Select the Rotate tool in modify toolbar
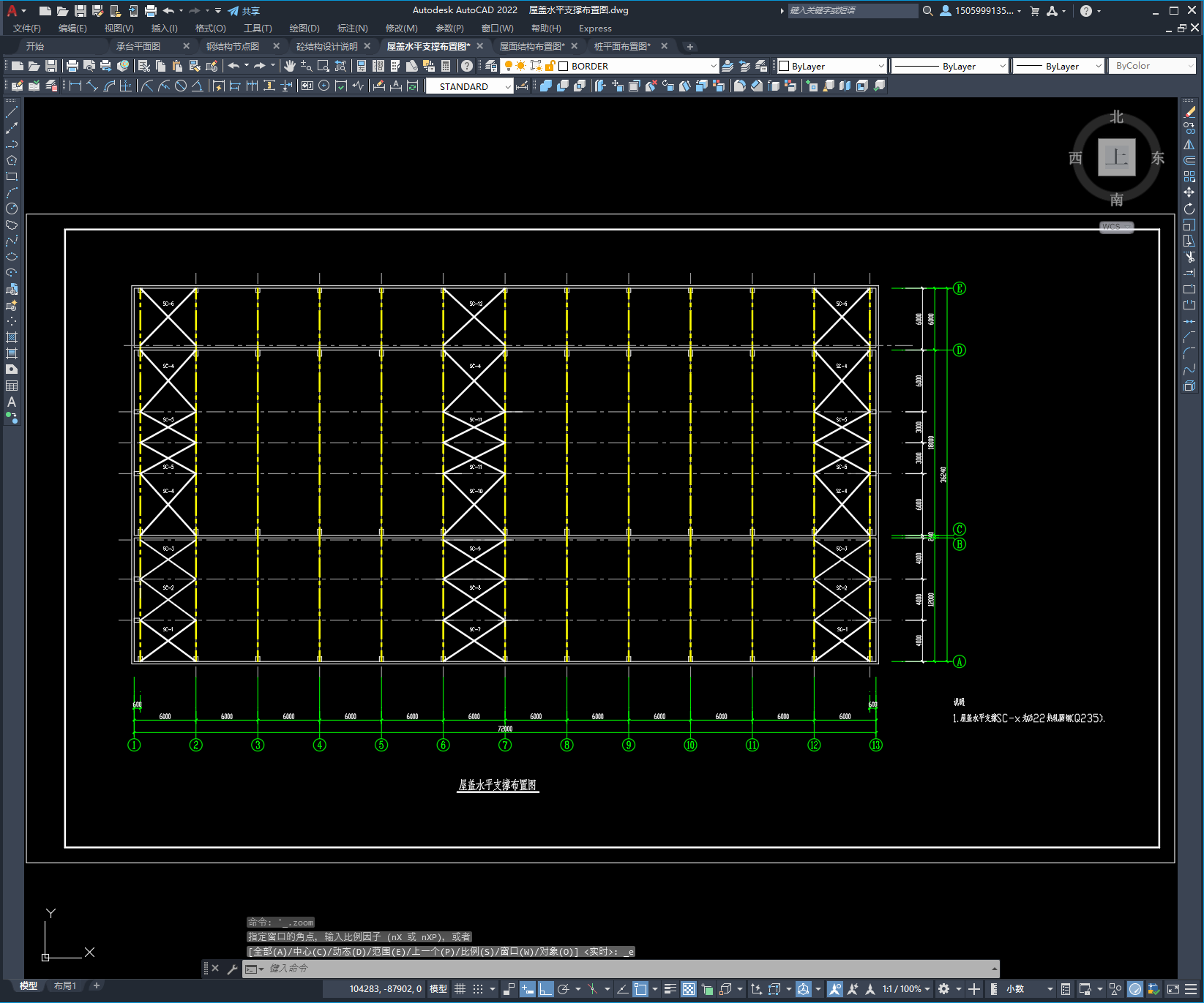This screenshot has width=1204, height=1003. click(x=1189, y=209)
